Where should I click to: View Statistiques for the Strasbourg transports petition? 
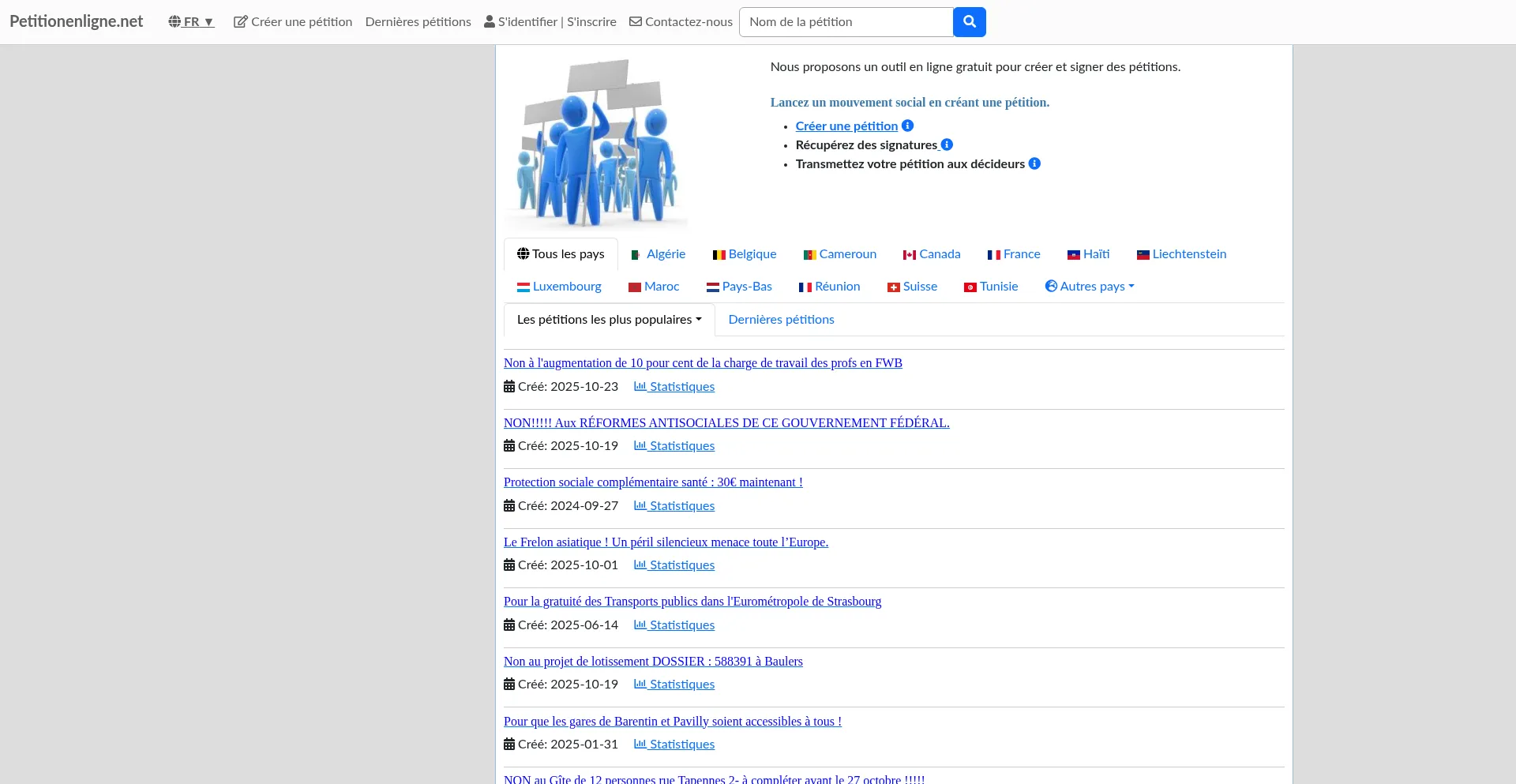click(x=674, y=625)
